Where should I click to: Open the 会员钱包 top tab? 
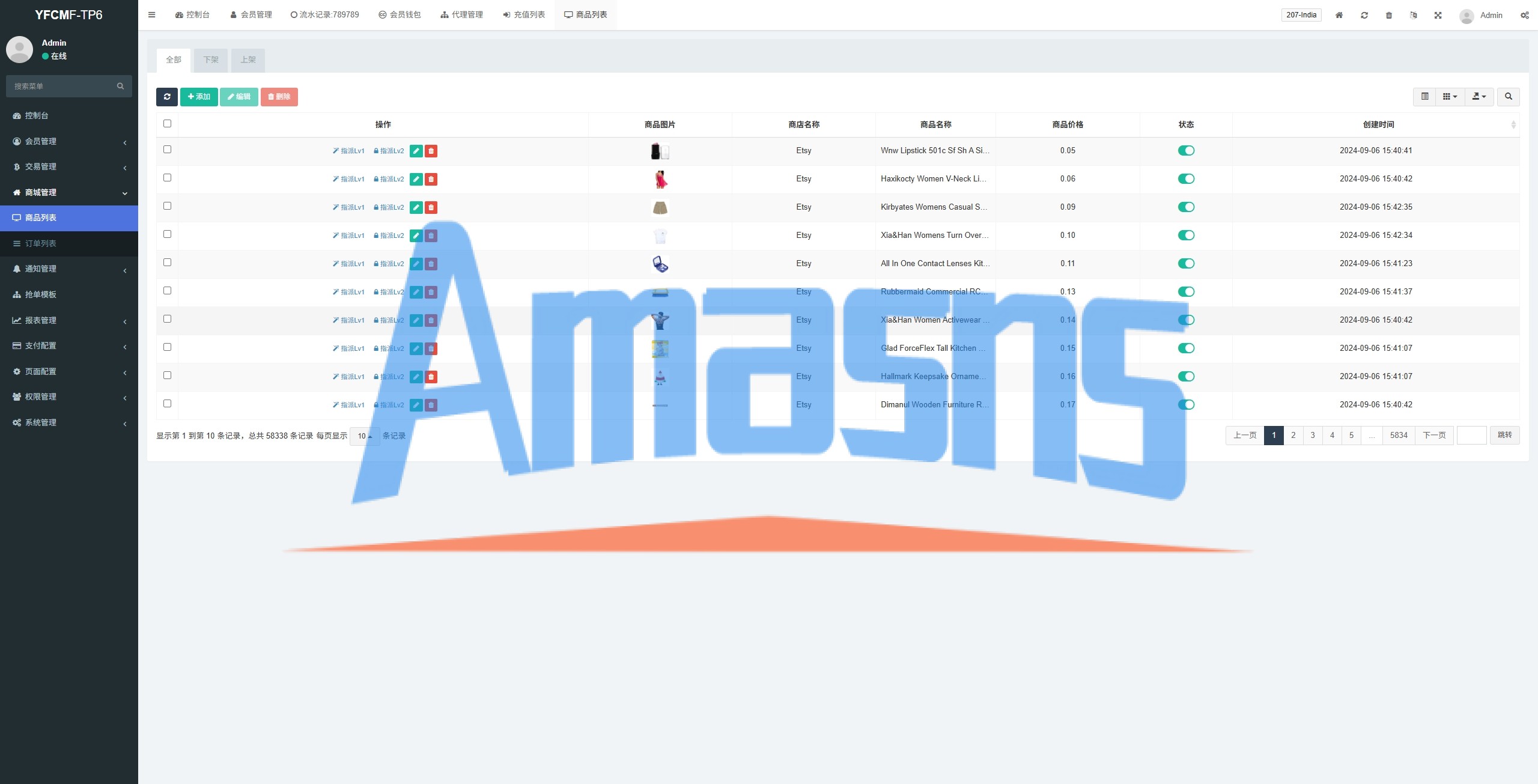click(400, 15)
